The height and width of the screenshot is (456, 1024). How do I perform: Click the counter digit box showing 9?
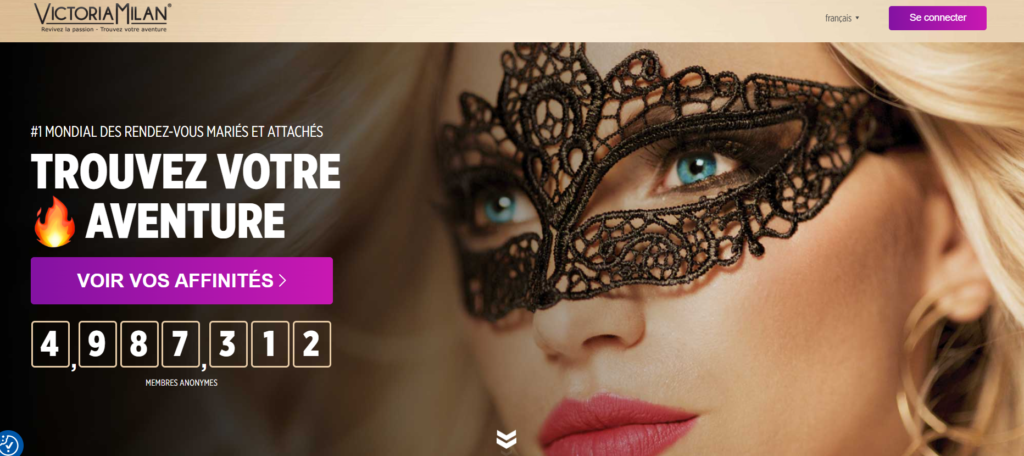pos(97,344)
